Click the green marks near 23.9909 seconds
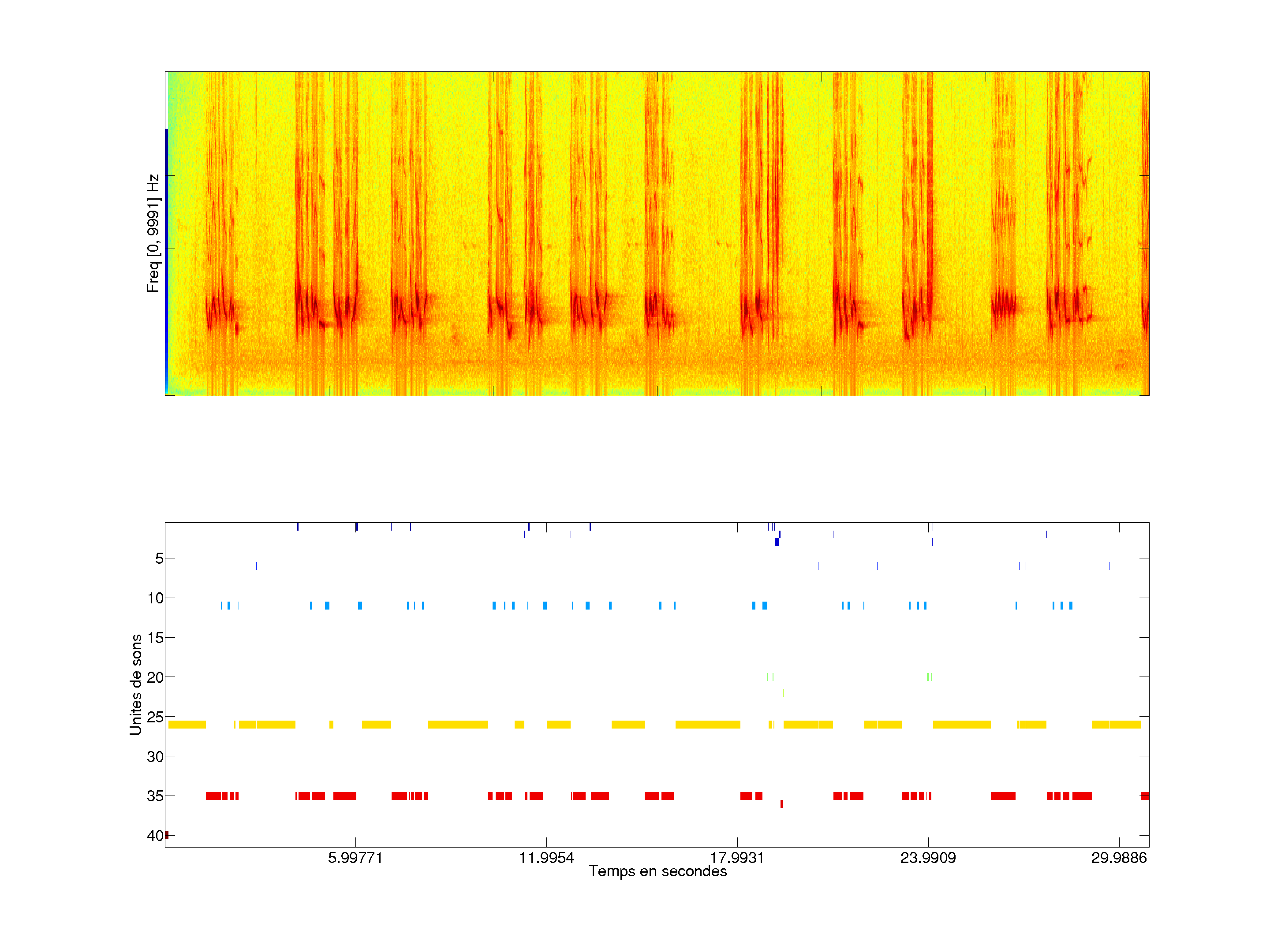Screen dimensions: 1270x952 coord(928,677)
